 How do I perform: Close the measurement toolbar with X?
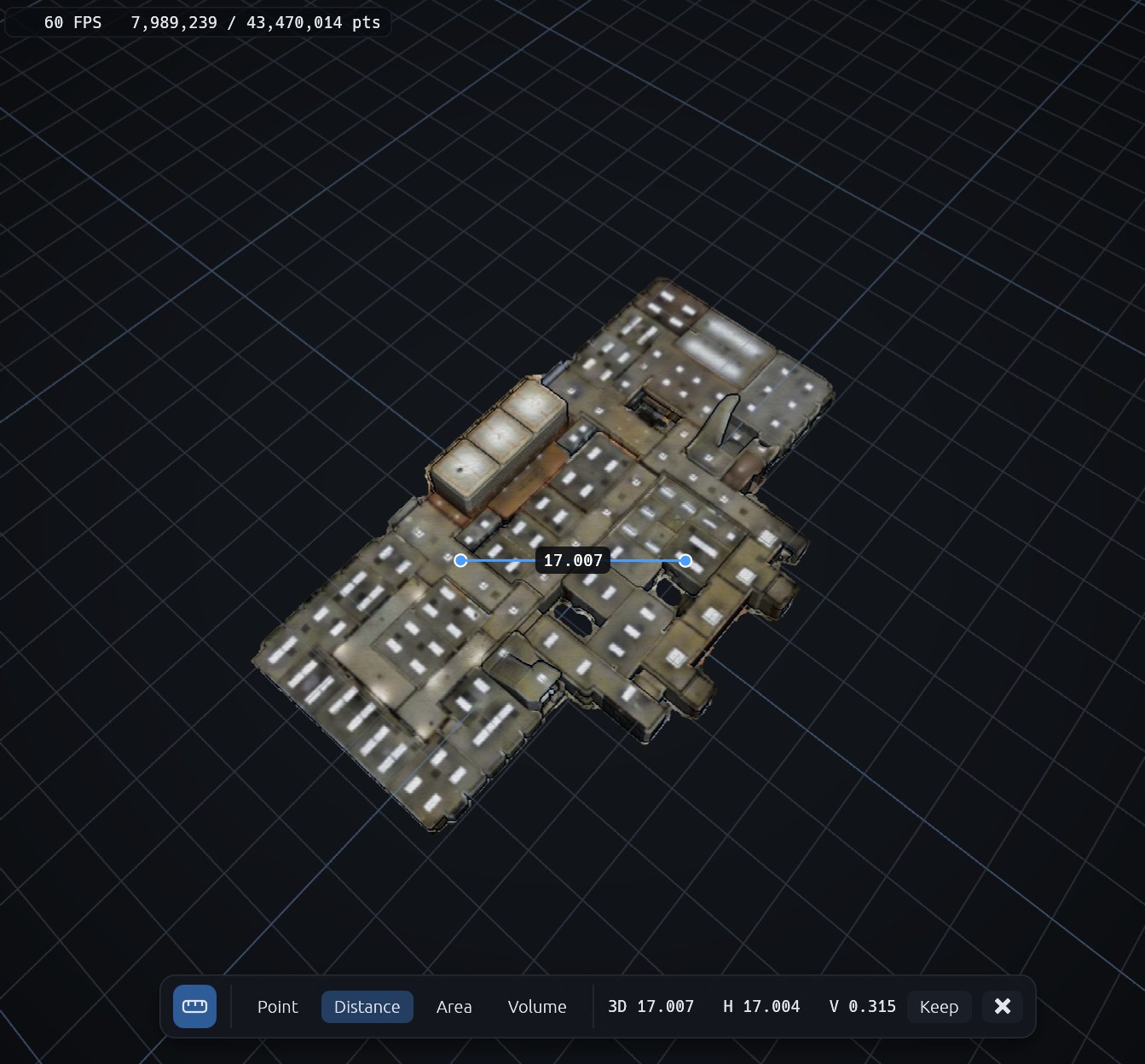tap(1003, 1006)
